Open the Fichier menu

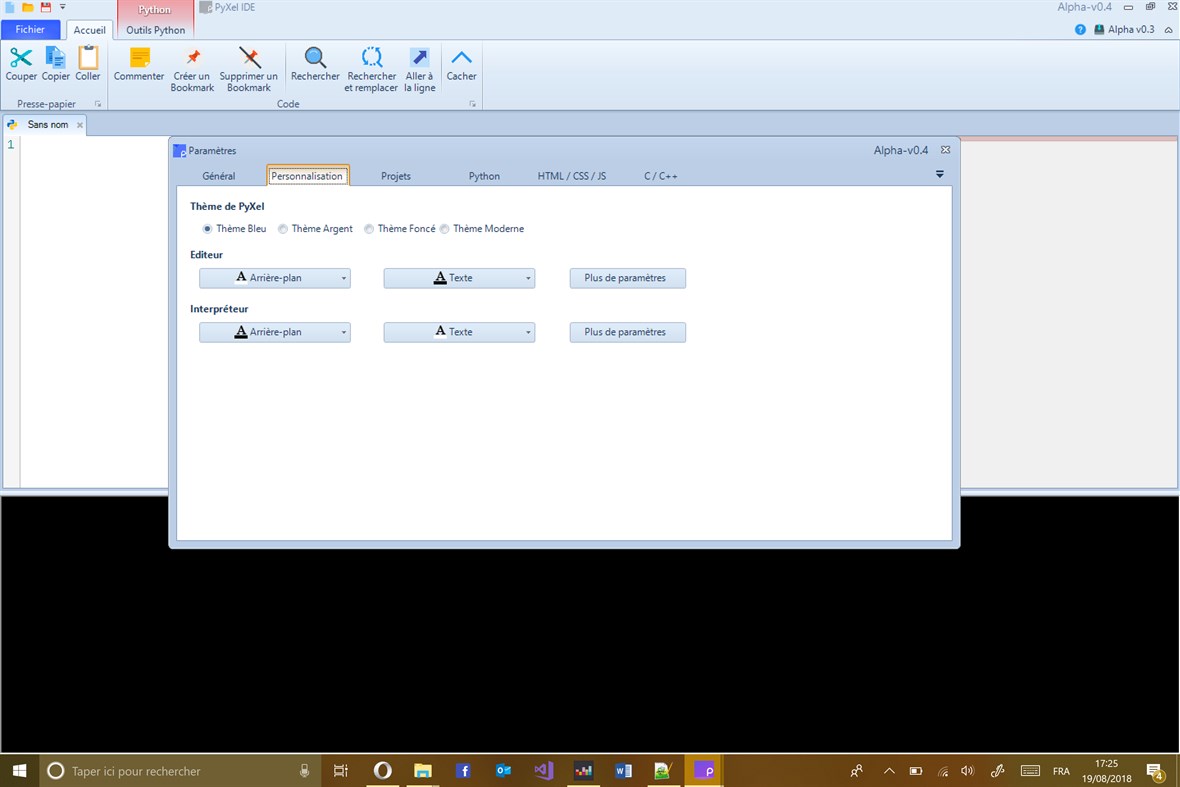point(31,29)
